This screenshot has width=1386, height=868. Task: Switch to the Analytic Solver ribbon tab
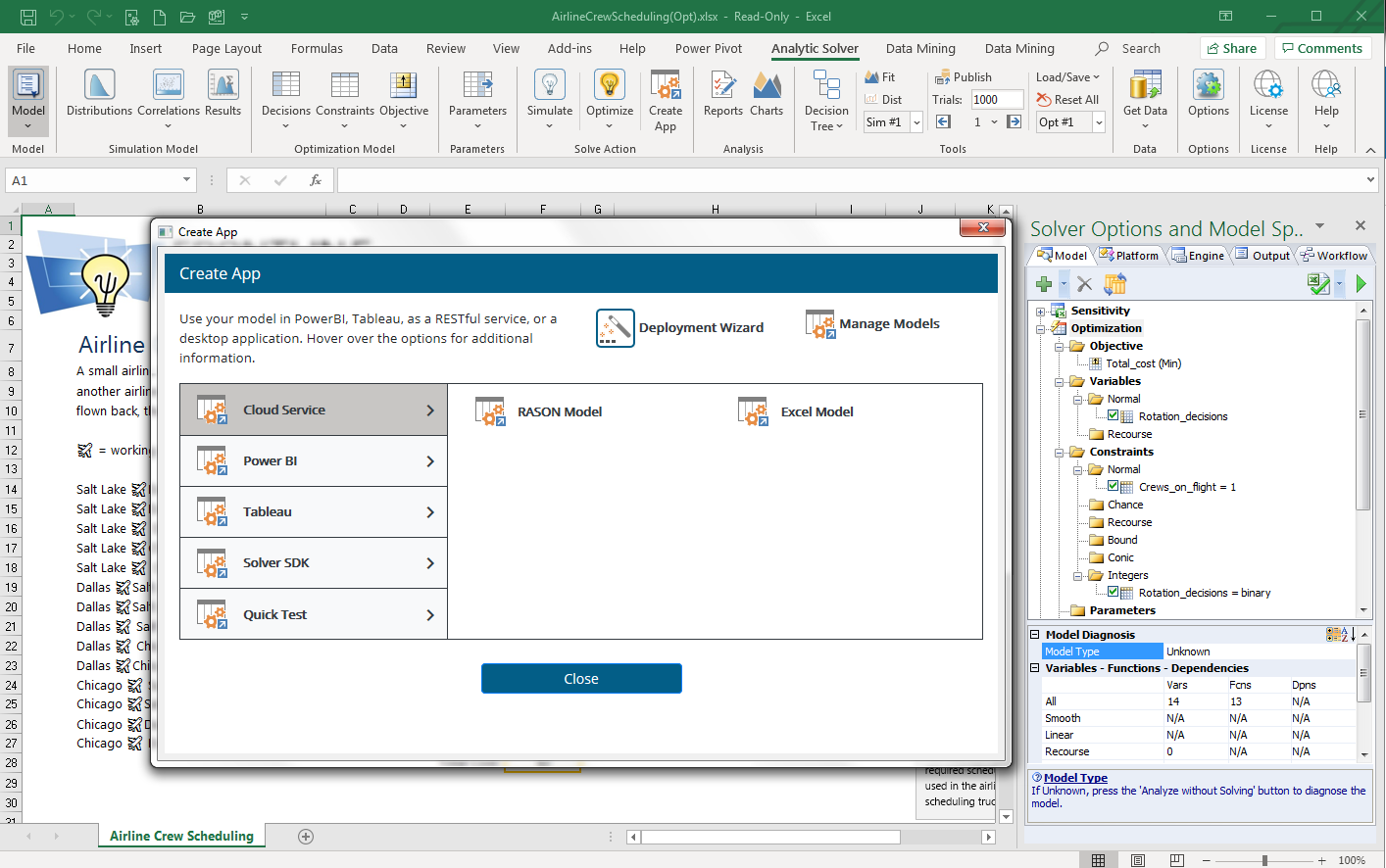(x=815, y=48)
